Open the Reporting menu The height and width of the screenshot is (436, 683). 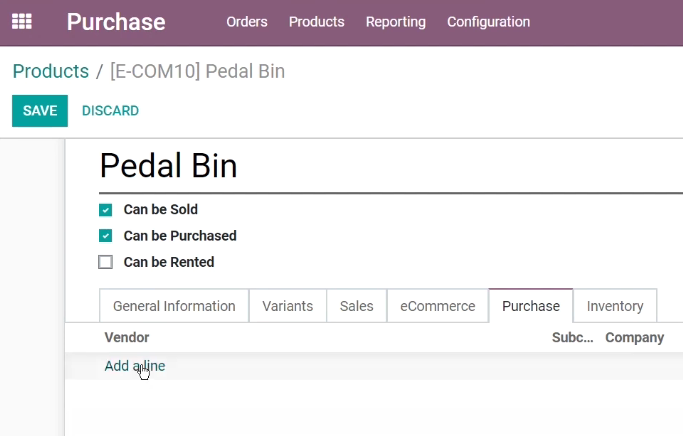pos(396,22)
